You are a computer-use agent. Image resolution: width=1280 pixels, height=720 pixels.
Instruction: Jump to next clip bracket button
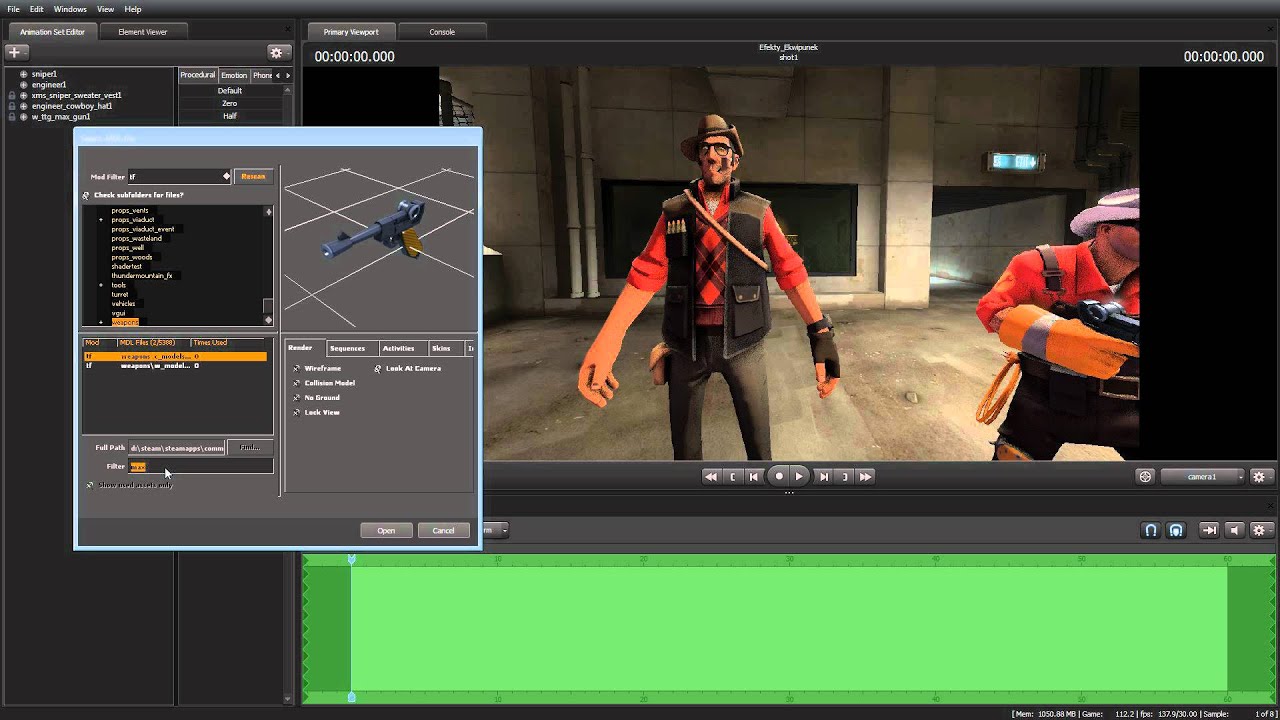[845, 477]
